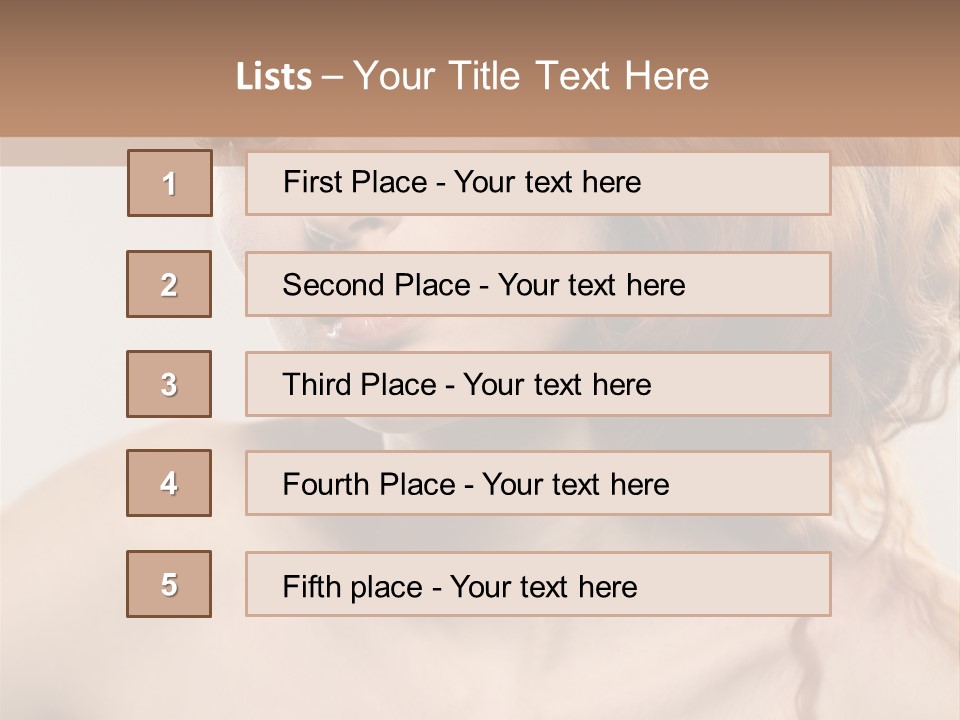Image resolution: width=960 pixels, height=720 pixels.
Task: Select the 'First Place' text bar
Action: coord(538,183)
